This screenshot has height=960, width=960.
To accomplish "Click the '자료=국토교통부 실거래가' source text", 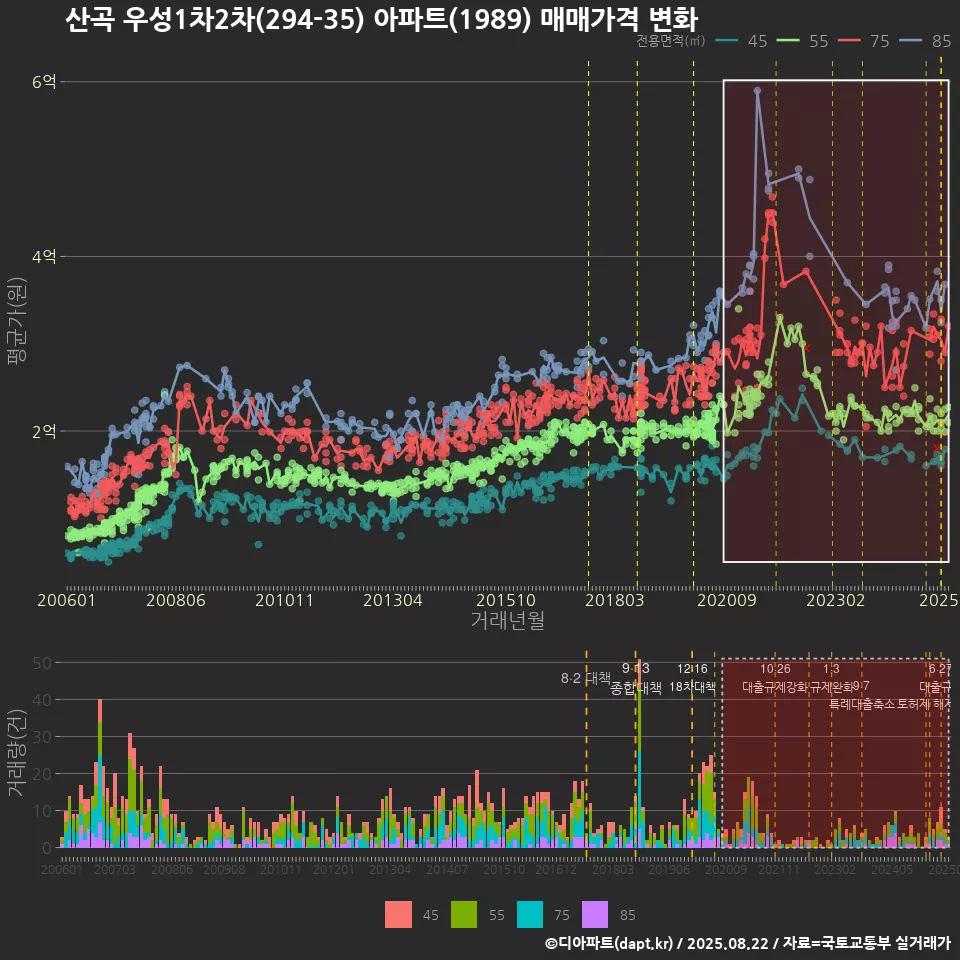I will tap(866, 943).
